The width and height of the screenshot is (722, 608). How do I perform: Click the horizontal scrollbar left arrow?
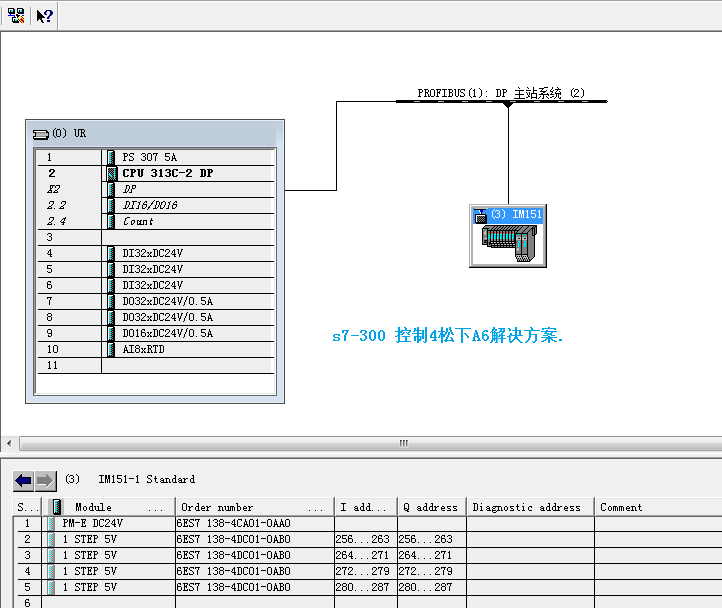click(x=7, y=442)
